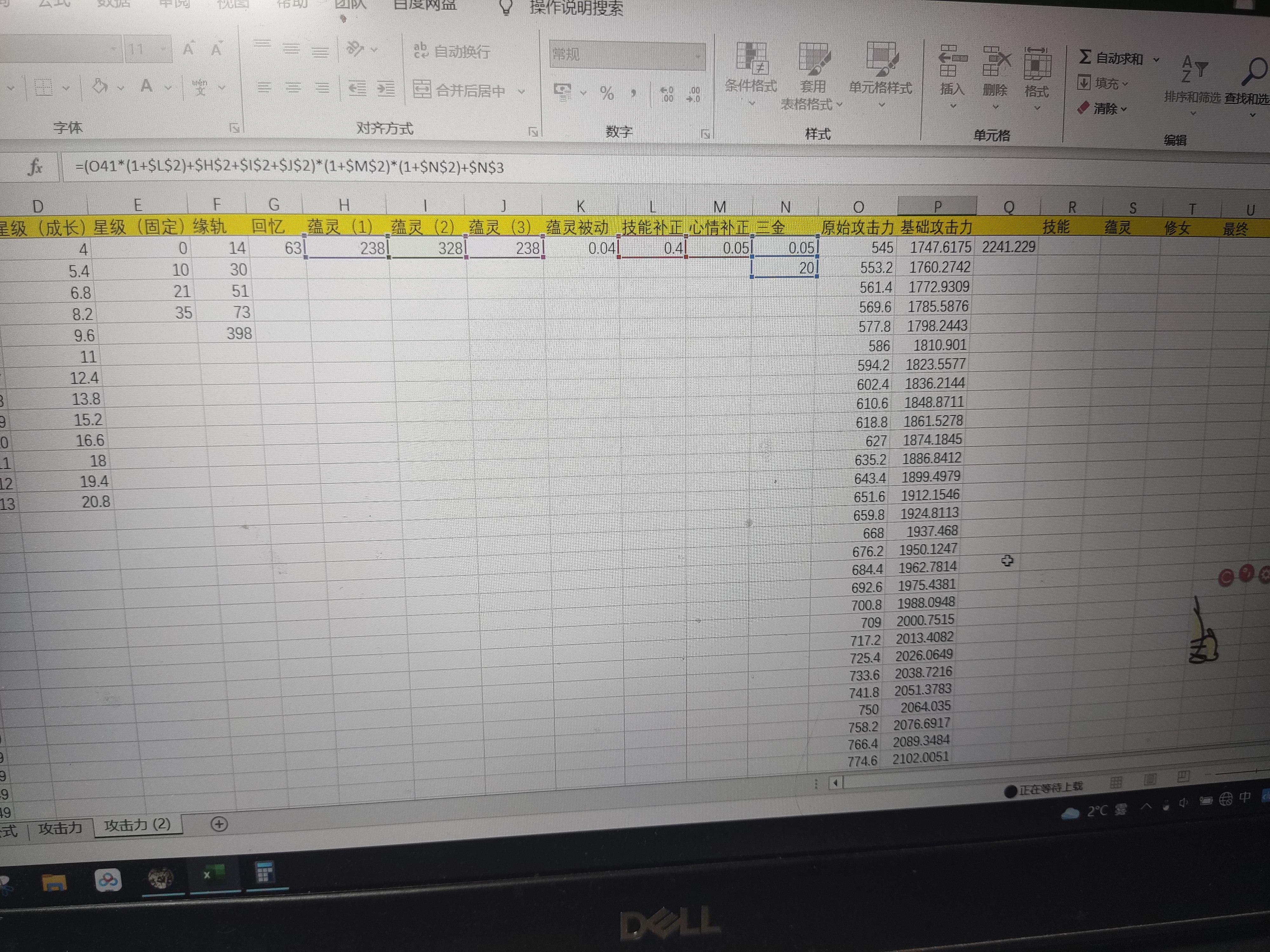Image resolution: width=1270 pixels, height=952 pixels.
Task: Click the formula bar text
Action: click(289, 167)
